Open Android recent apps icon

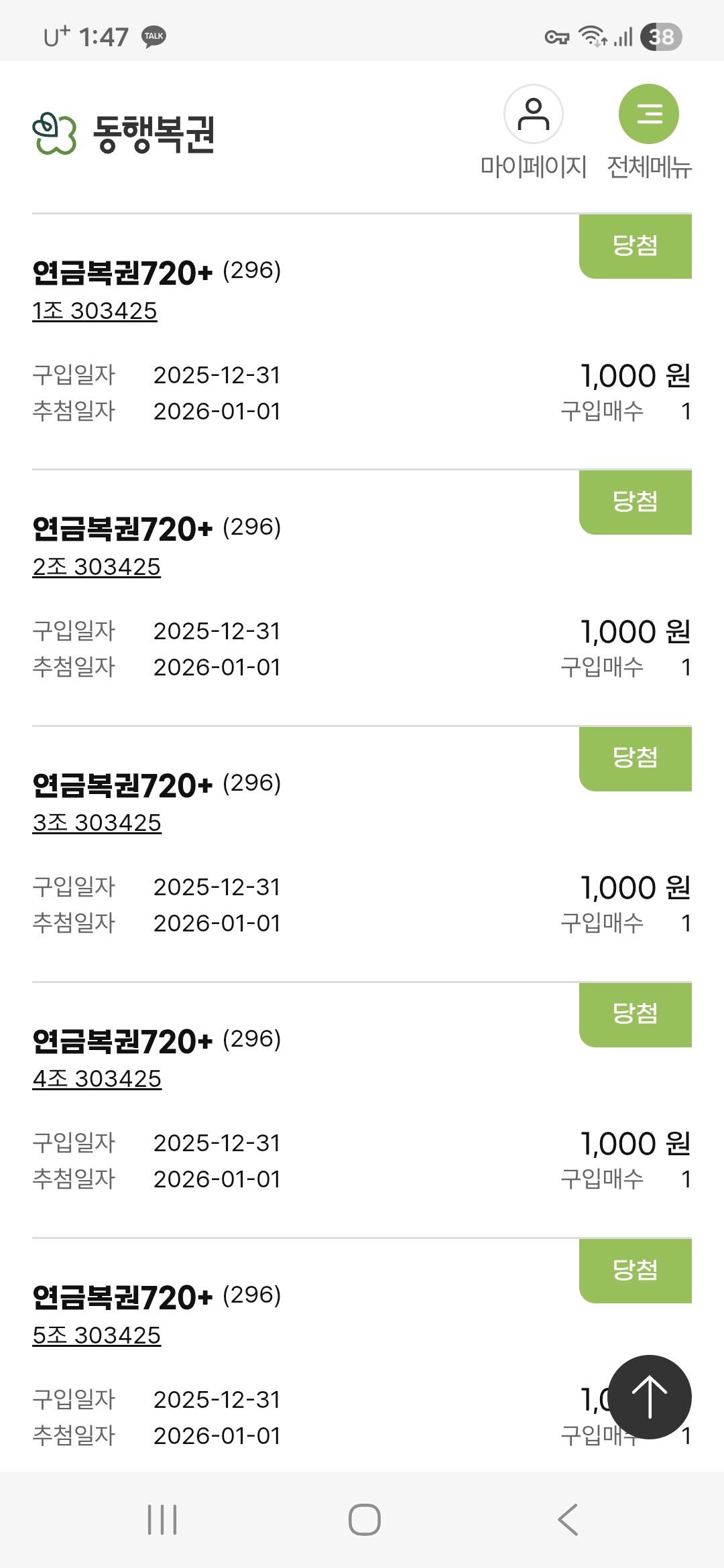click(x=162, y=1519)
